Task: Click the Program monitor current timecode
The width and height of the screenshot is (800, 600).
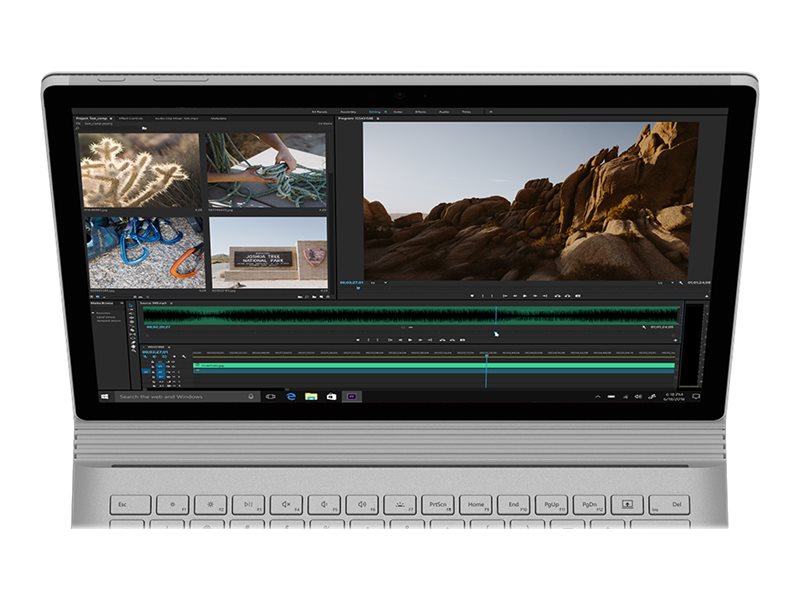Action: coord(352,283)
